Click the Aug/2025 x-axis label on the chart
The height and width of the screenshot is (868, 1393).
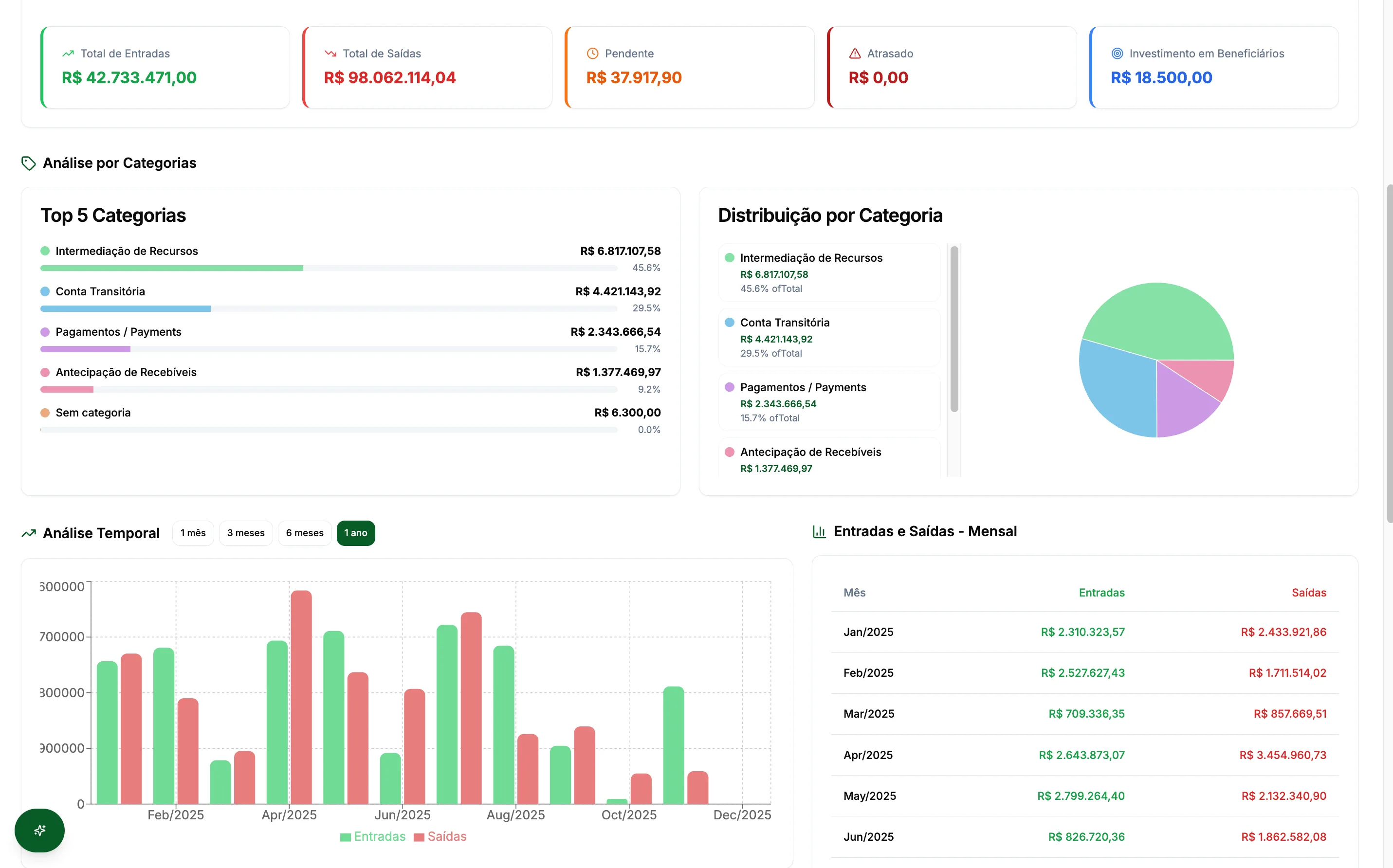tap(515, 814)
